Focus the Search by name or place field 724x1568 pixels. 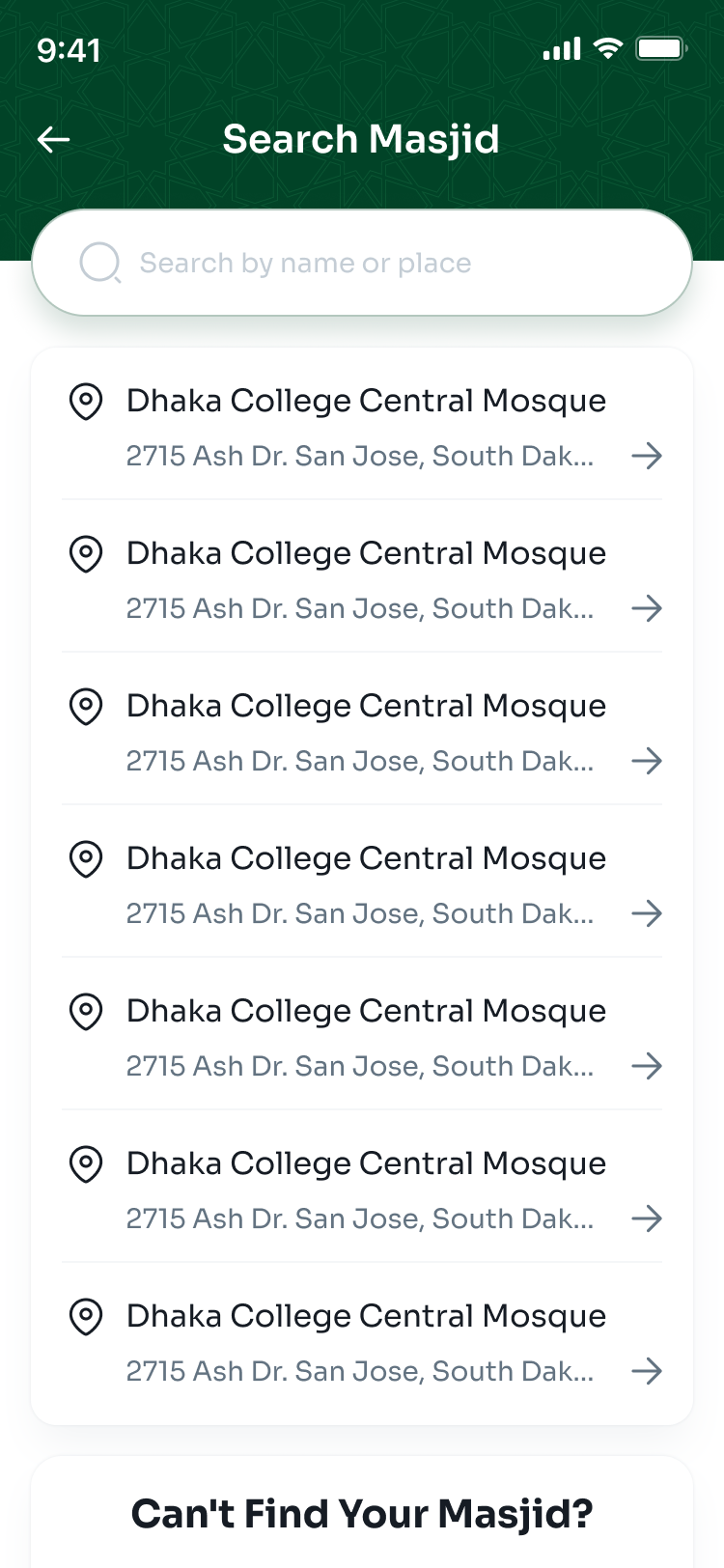click(362, 263)
